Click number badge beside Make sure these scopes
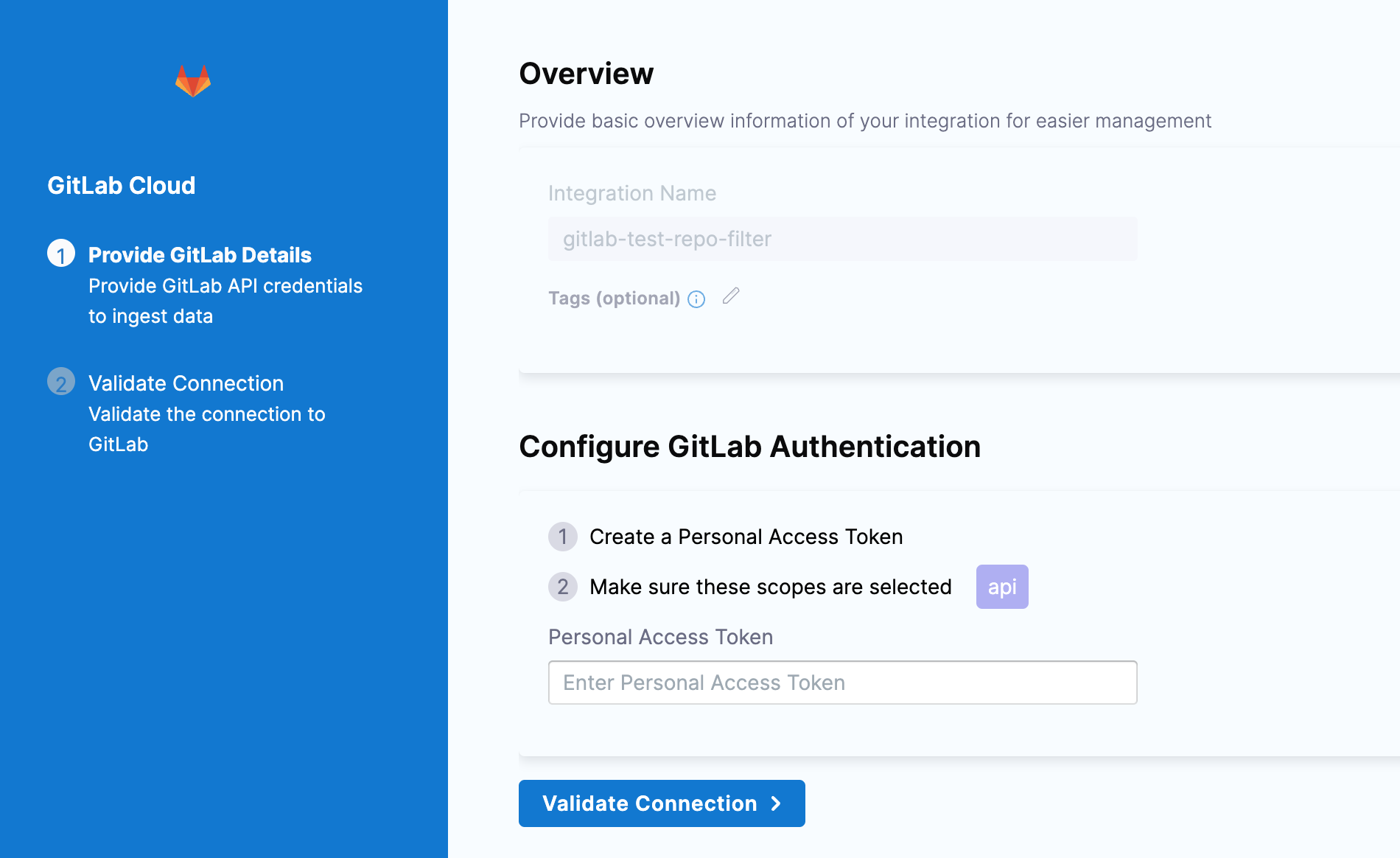The height and width of the screenshot is (858, 1400). click(563, 587)
